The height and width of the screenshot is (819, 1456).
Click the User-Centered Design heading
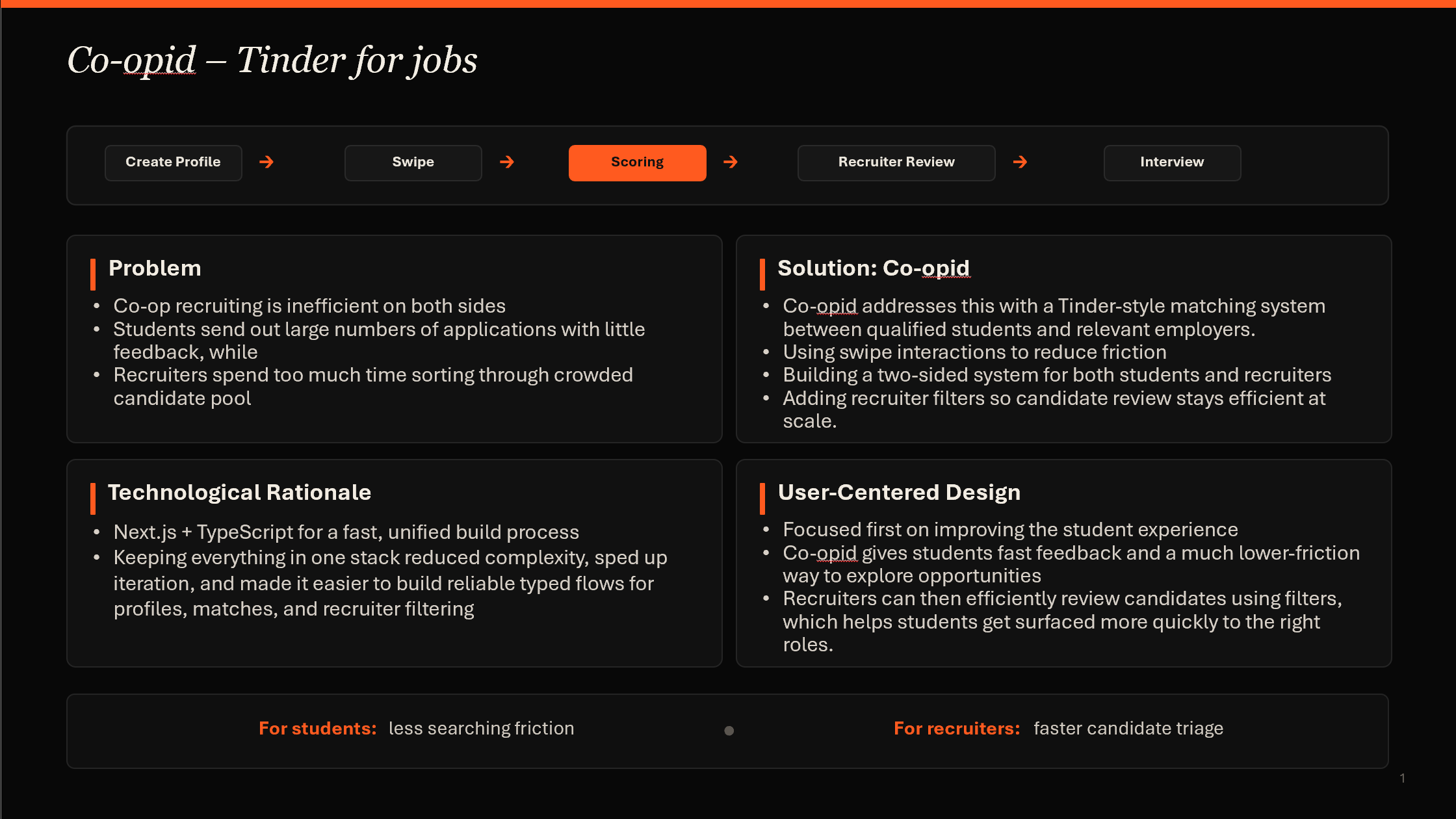899,493
